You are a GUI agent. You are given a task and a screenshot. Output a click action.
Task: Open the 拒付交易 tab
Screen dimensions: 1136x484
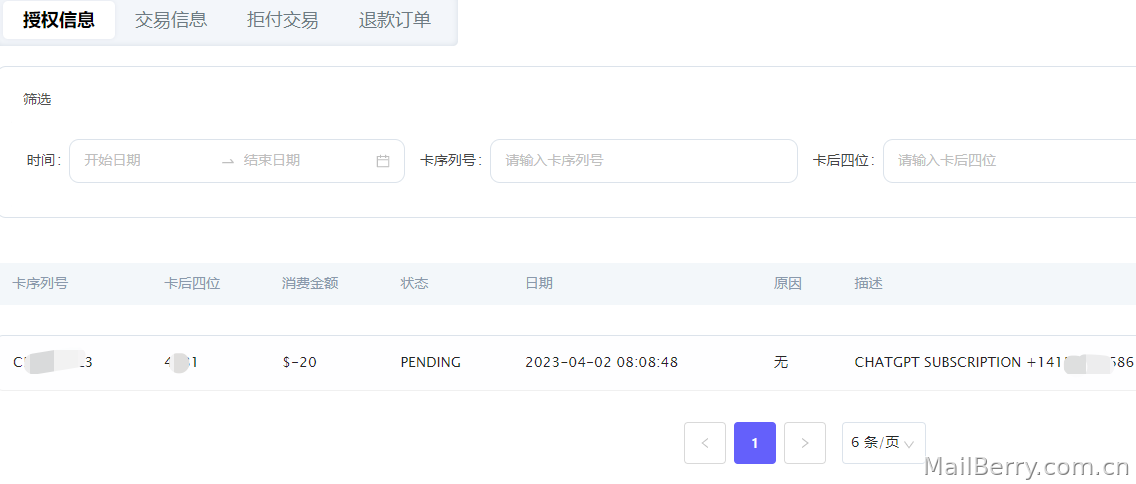(283, 20)
